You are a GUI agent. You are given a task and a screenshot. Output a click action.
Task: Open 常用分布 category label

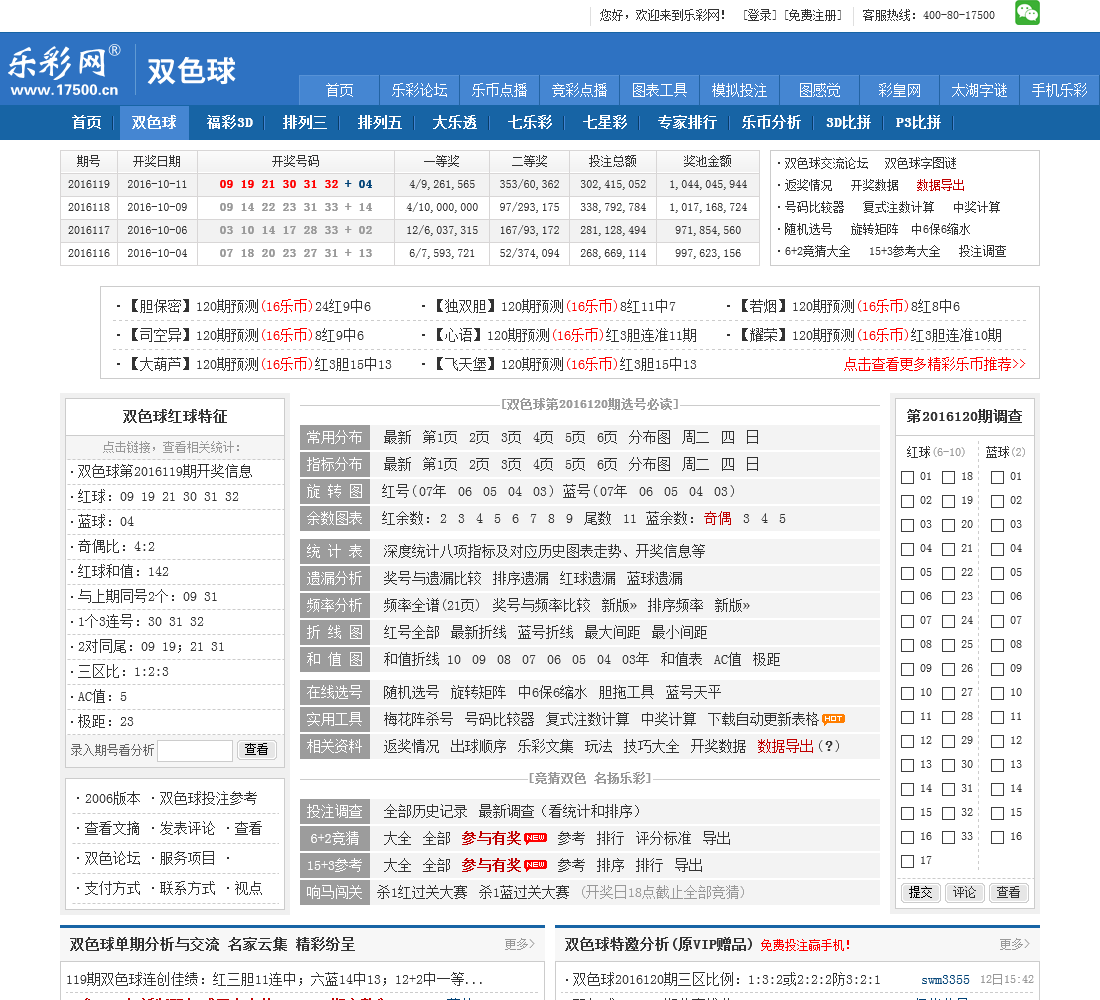[x=335, y=437]
